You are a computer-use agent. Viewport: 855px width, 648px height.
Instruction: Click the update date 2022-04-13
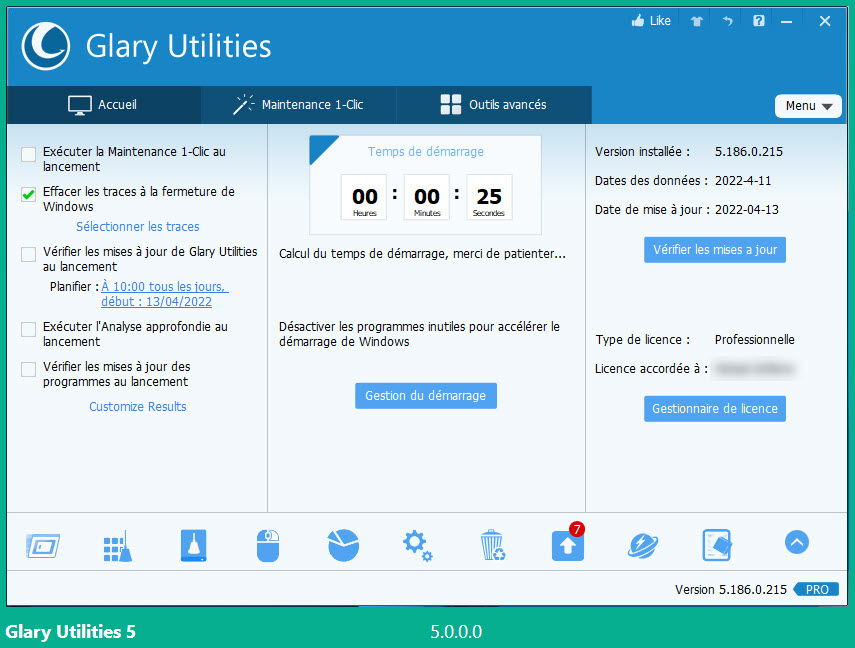click(x=746, y=209)
